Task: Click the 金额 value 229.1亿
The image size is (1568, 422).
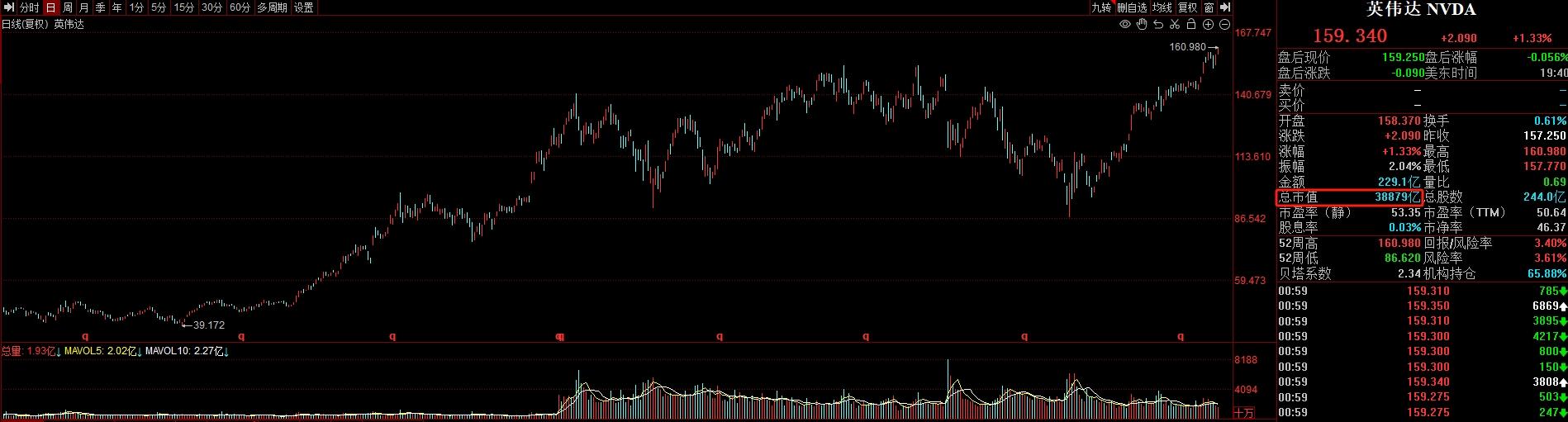Action: 1399,182
